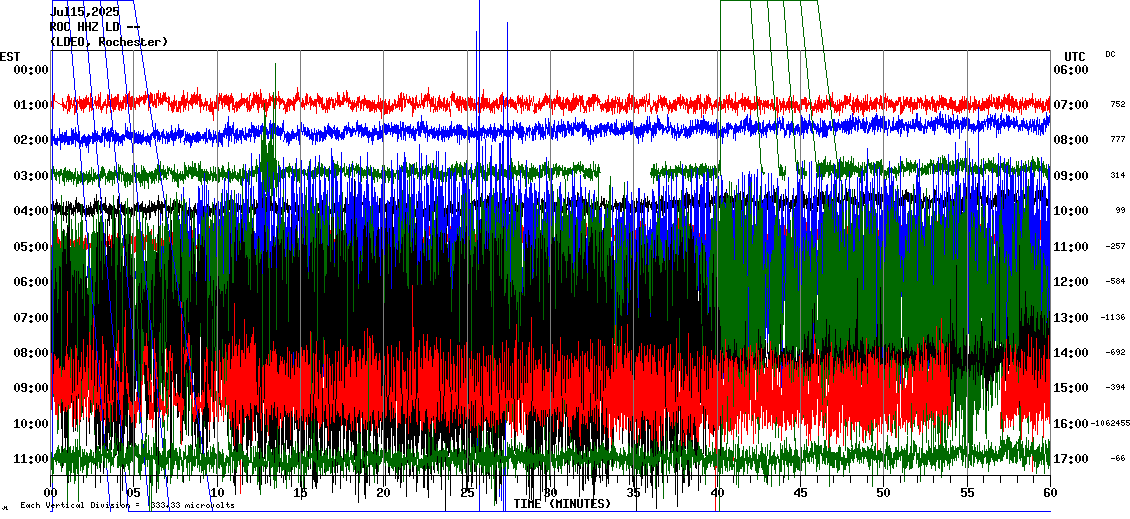Click the (LDEO, Rochester) location text

[x=108, y=42]
